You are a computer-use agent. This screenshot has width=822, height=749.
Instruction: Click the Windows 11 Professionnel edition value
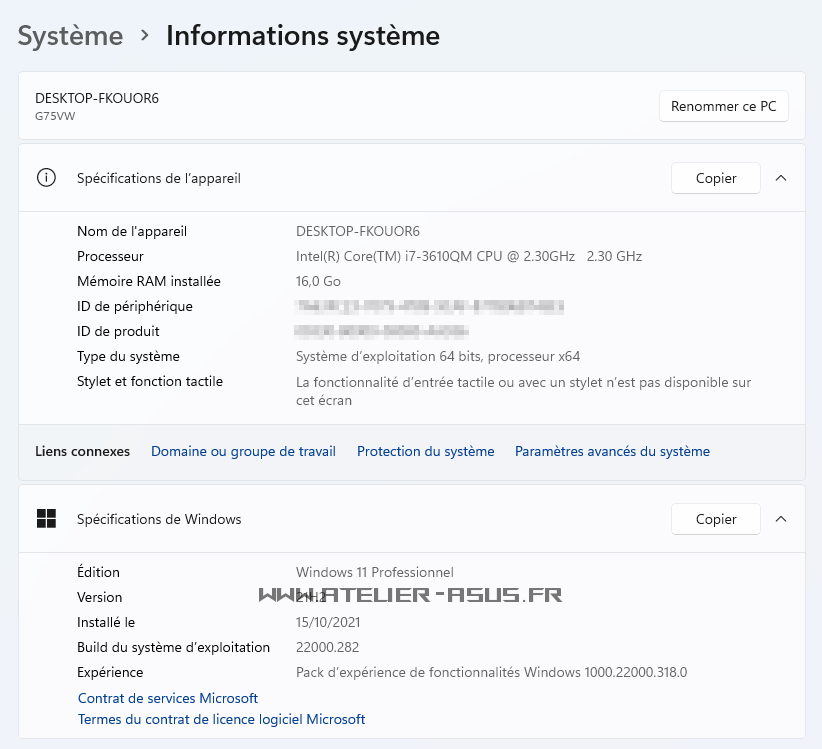[x=374, y=572]
